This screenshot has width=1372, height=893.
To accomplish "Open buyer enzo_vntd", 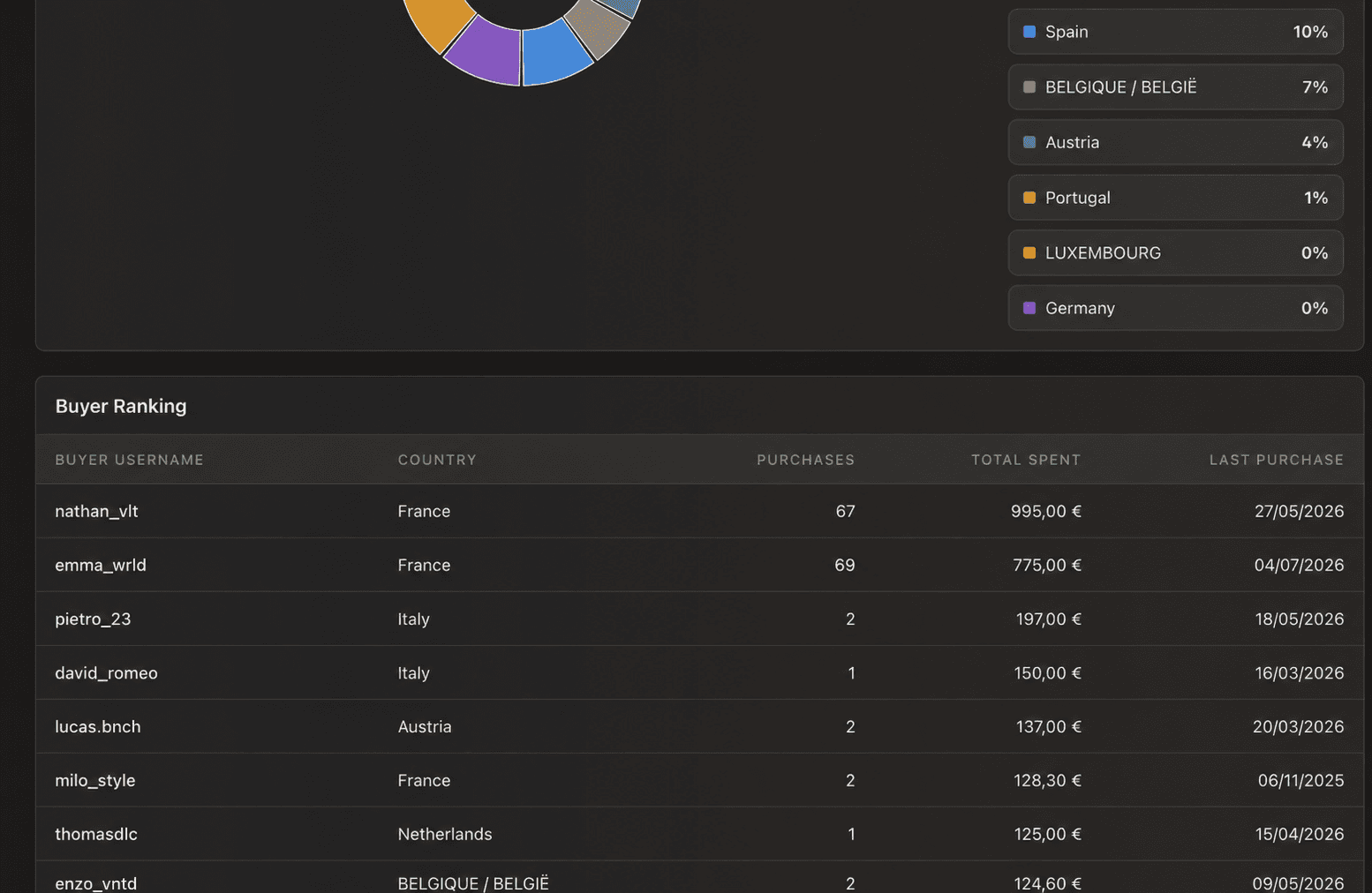I will pos(96,883).
